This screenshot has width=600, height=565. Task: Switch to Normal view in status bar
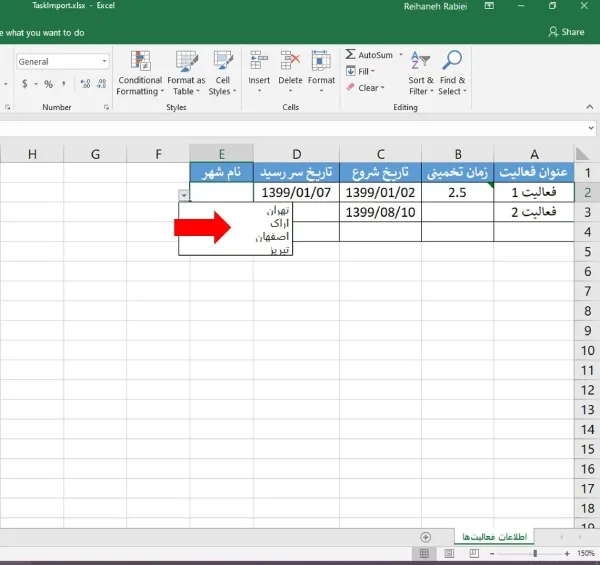[x=424, y=553]
